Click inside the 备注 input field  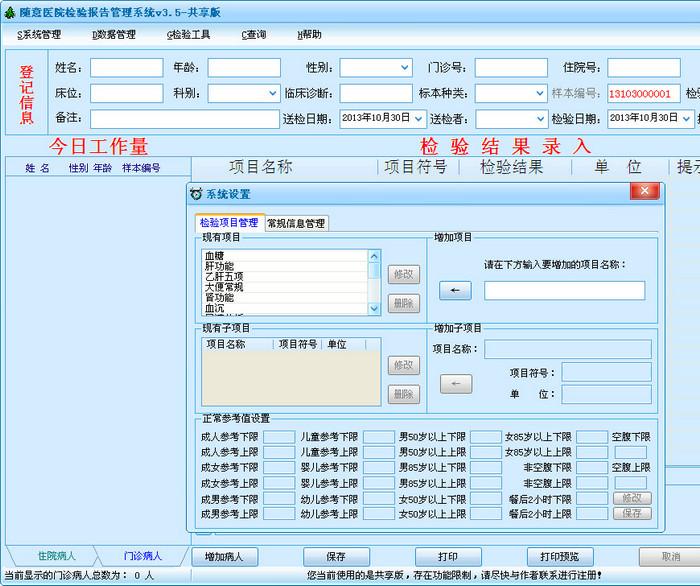tap(185, 119)
